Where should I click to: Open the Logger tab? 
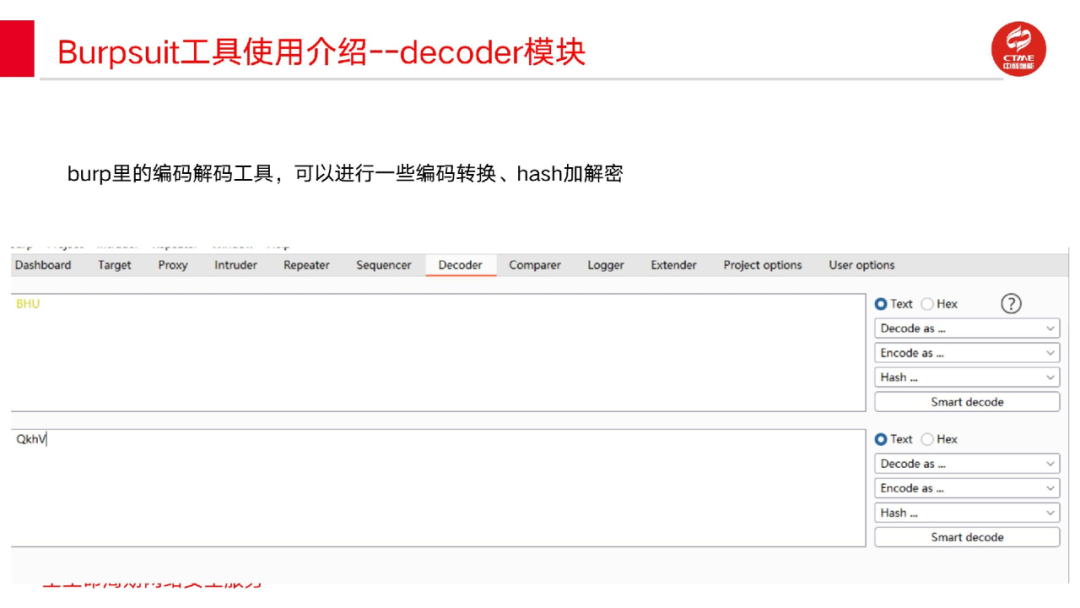[x=605, y=265]
